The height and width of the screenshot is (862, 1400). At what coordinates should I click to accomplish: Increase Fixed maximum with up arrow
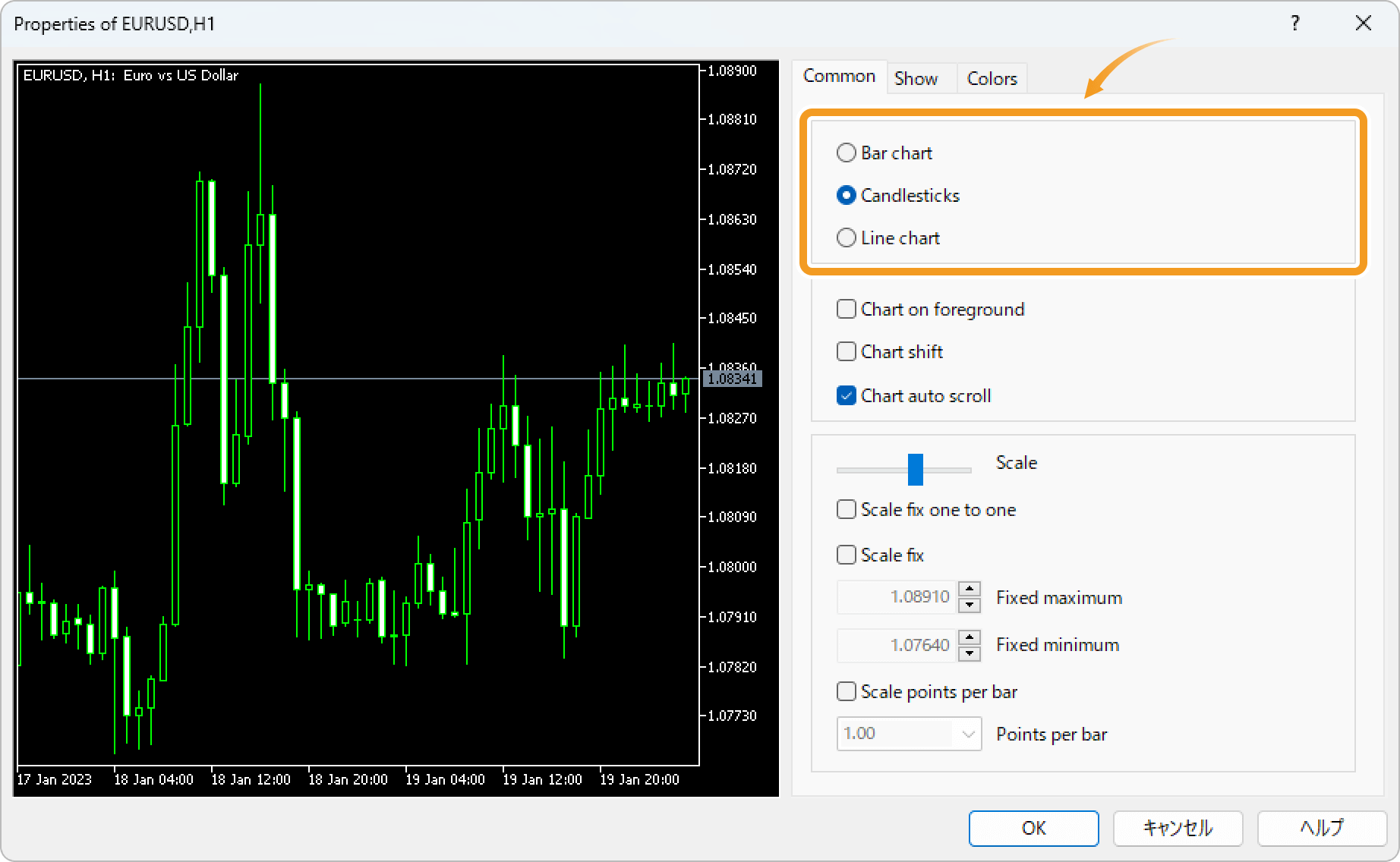[970, 589]
